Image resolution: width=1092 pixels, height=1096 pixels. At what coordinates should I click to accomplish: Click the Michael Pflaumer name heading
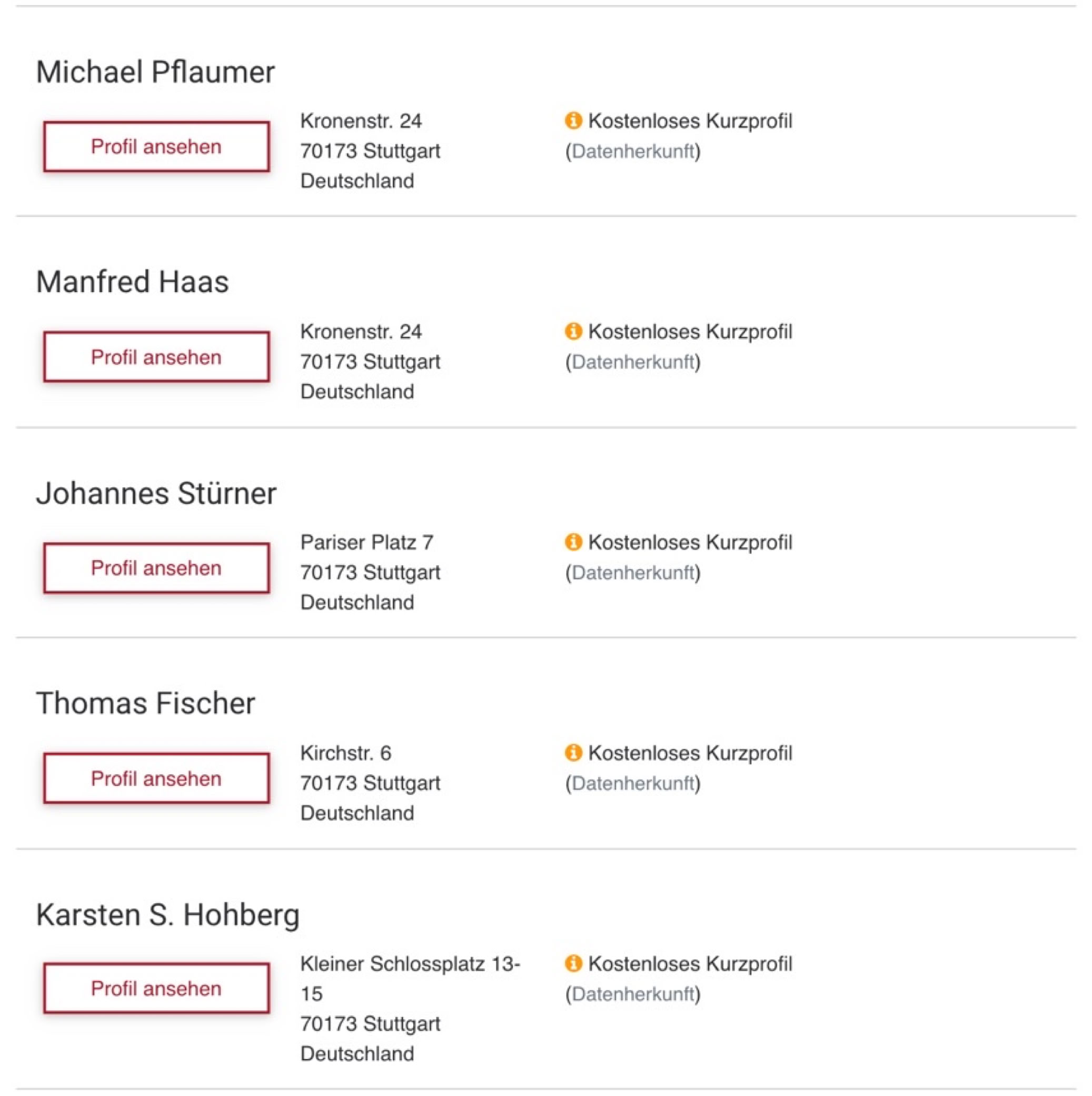(155, 72)
